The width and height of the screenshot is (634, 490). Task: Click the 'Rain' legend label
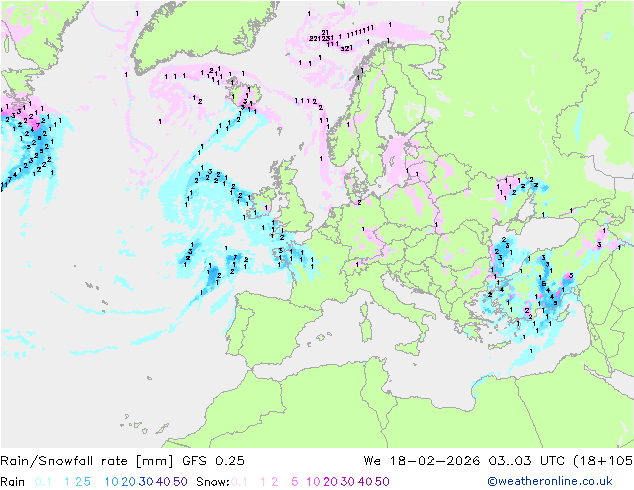point(13,482)
